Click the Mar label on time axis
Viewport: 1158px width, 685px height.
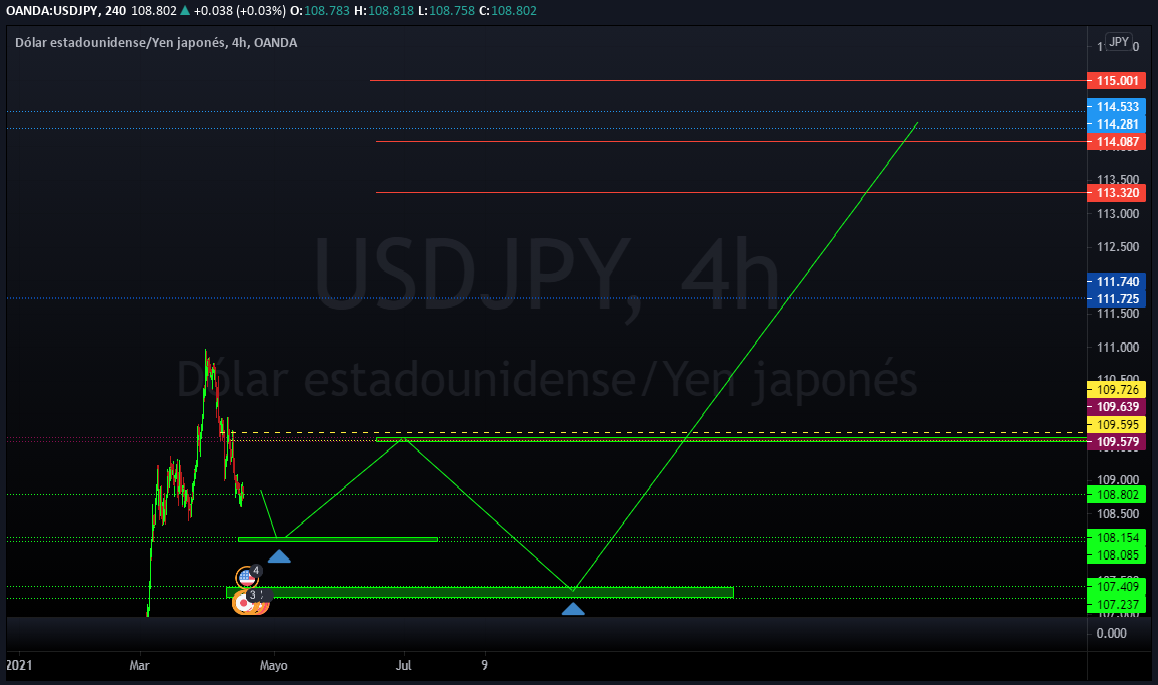coord(140,666)
